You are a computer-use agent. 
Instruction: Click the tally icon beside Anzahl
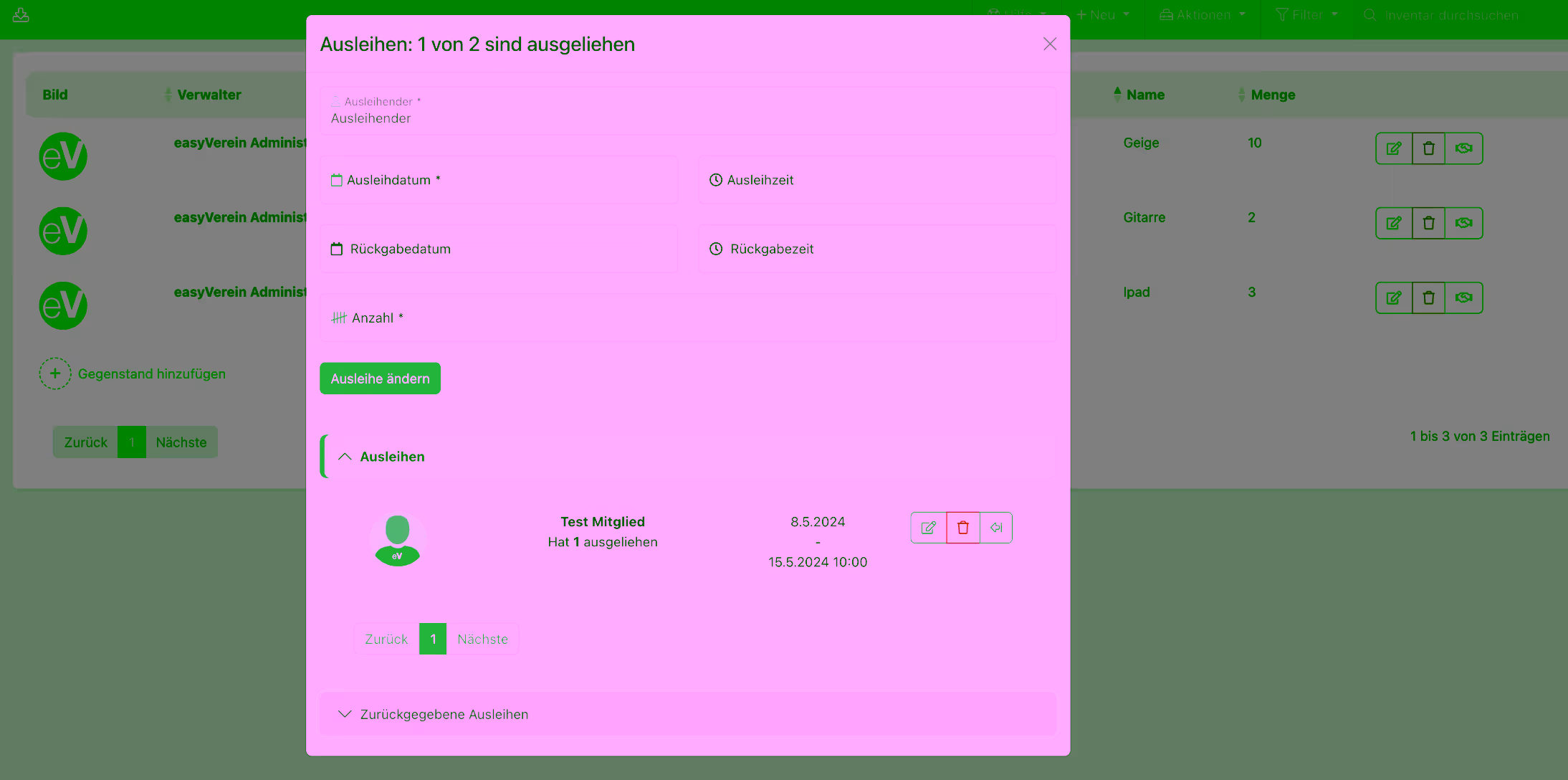coord(339,318)
